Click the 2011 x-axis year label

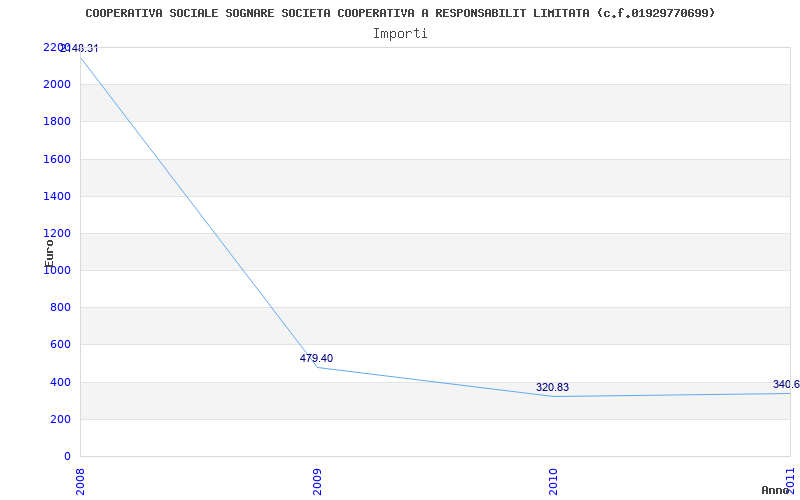(790, 479)
